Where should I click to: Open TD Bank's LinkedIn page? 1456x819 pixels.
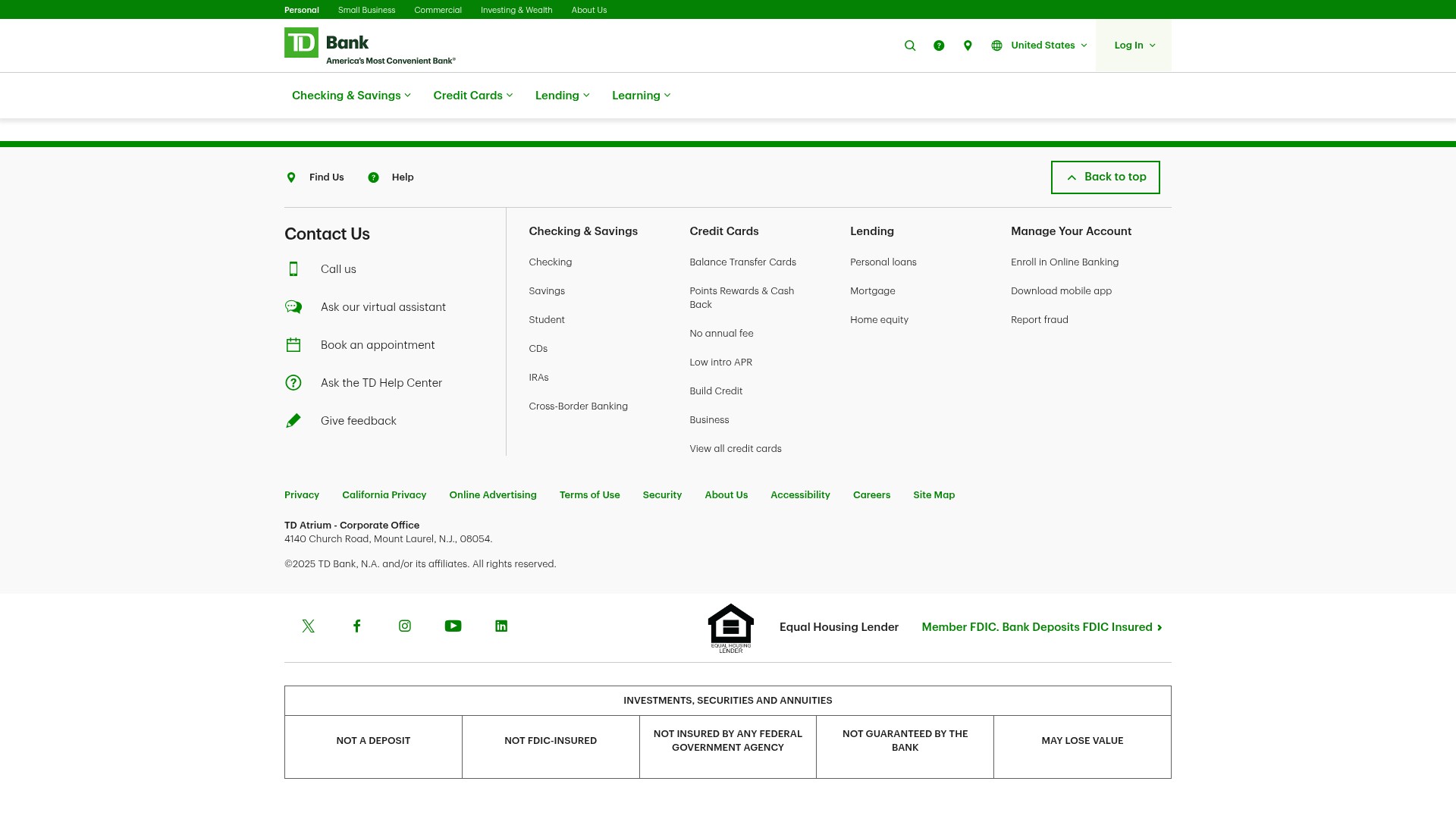pyautogui.click(x=501, y=626)
